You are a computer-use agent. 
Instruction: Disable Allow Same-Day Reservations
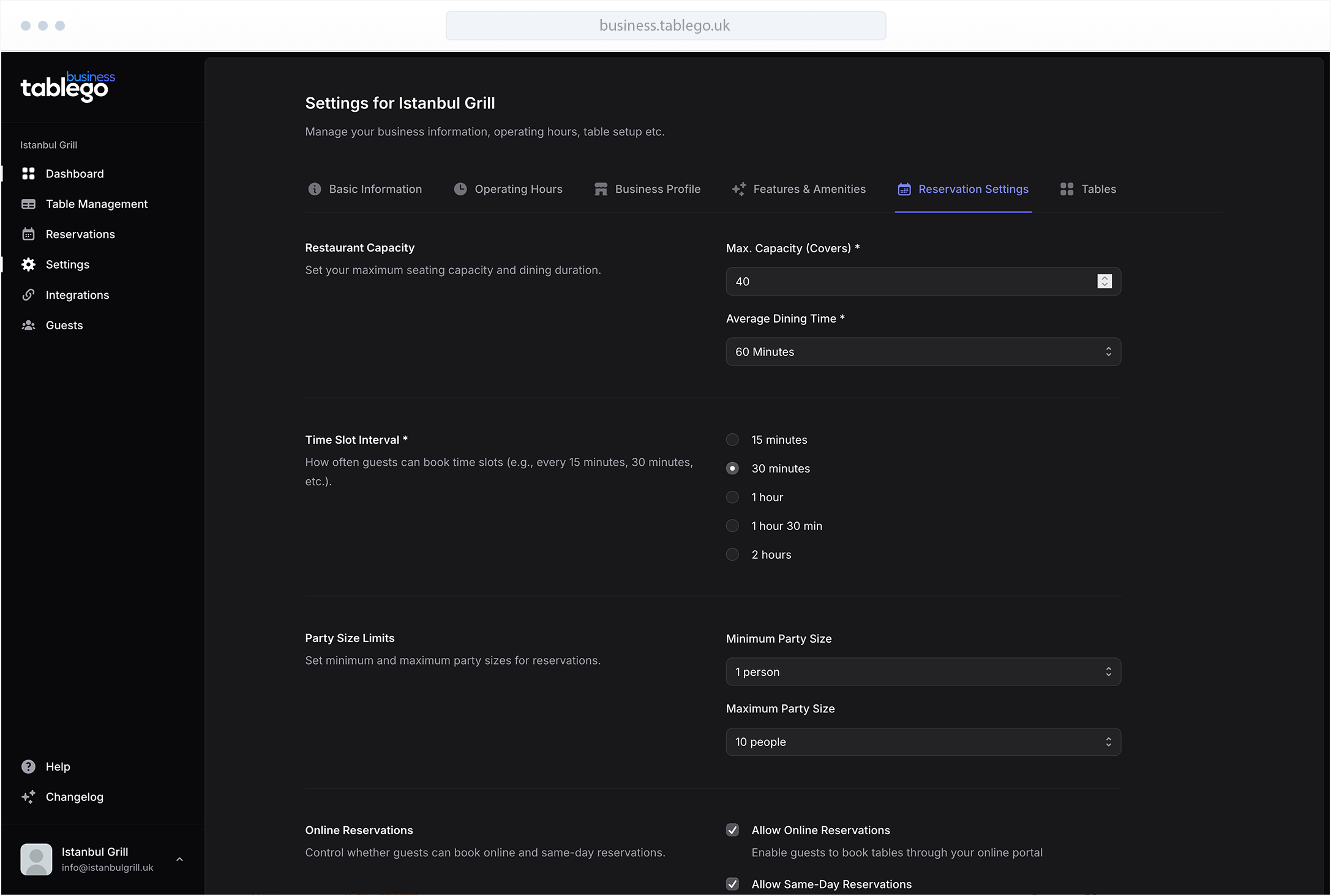[x=732, y=884]
